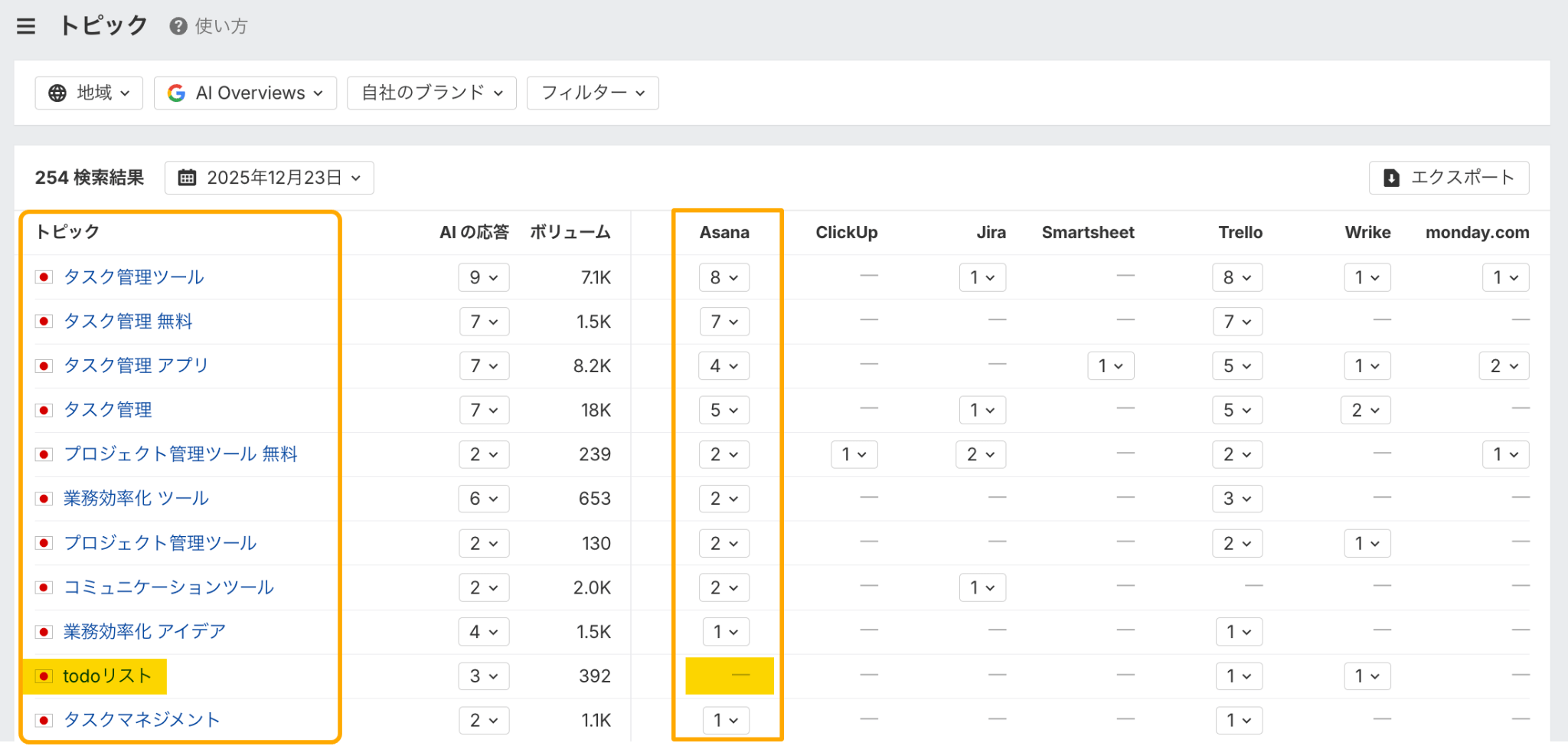Click the globe icon for region
Screen dimensions: 1568x746
tap(57, 93)
